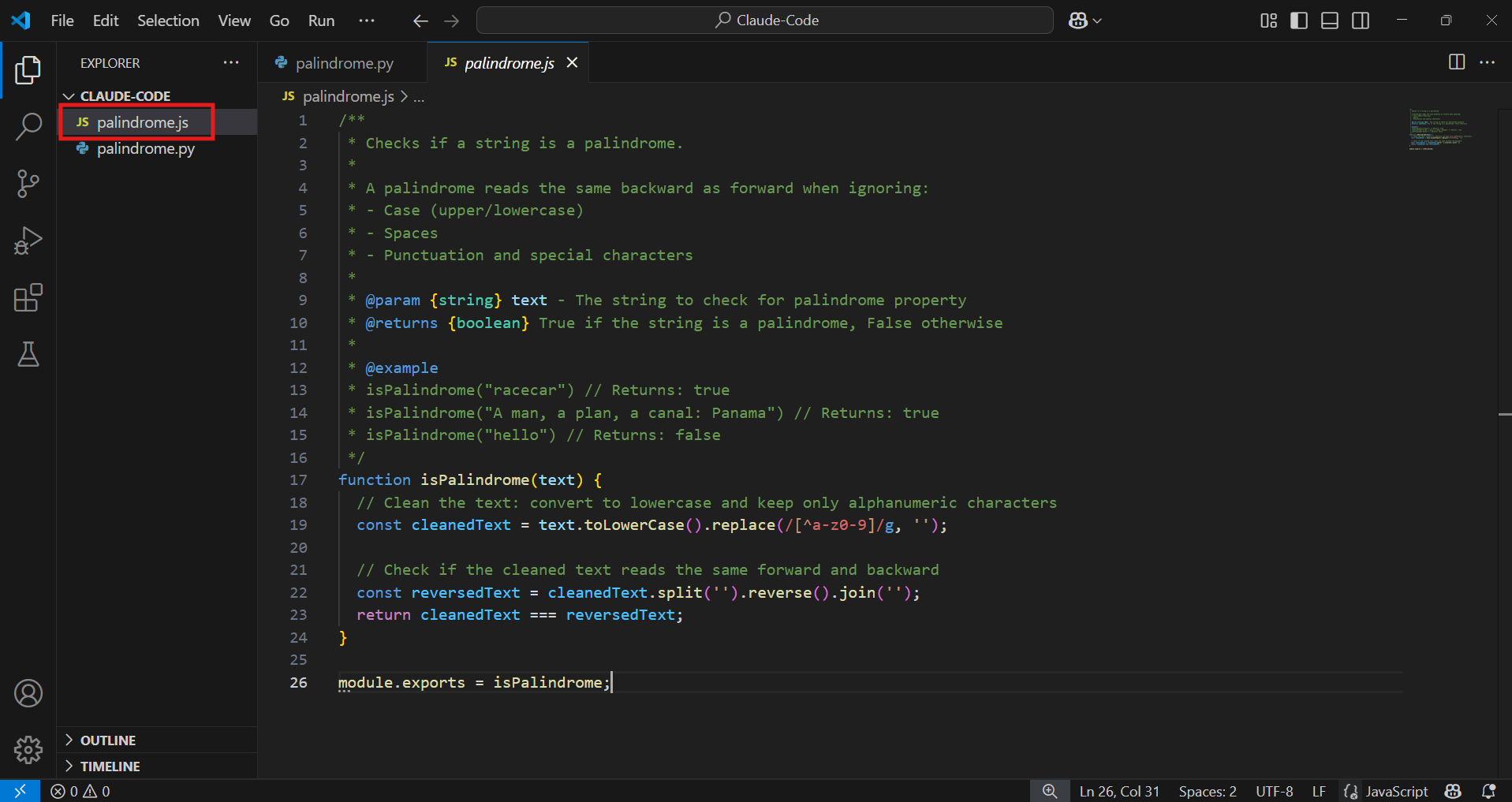1512x802 pixels.
Task: Select language mode JavaScript
Action: click(1397, 791)
